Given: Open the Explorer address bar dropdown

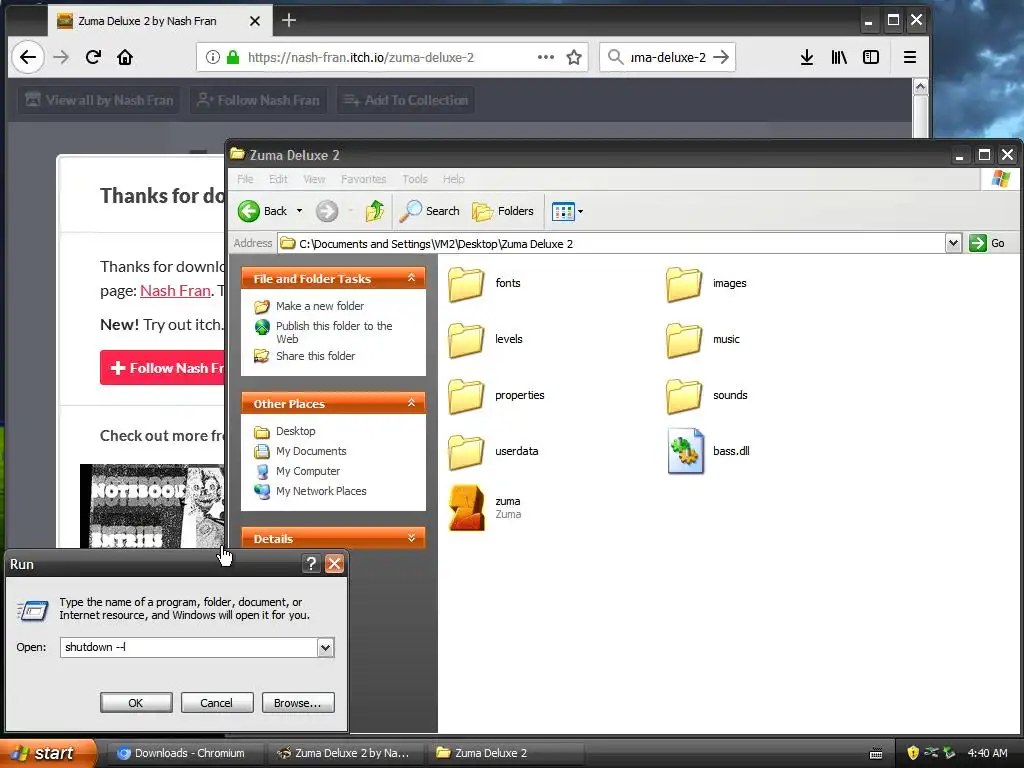Looking at the screenshot, I should (x=953, y=244).
